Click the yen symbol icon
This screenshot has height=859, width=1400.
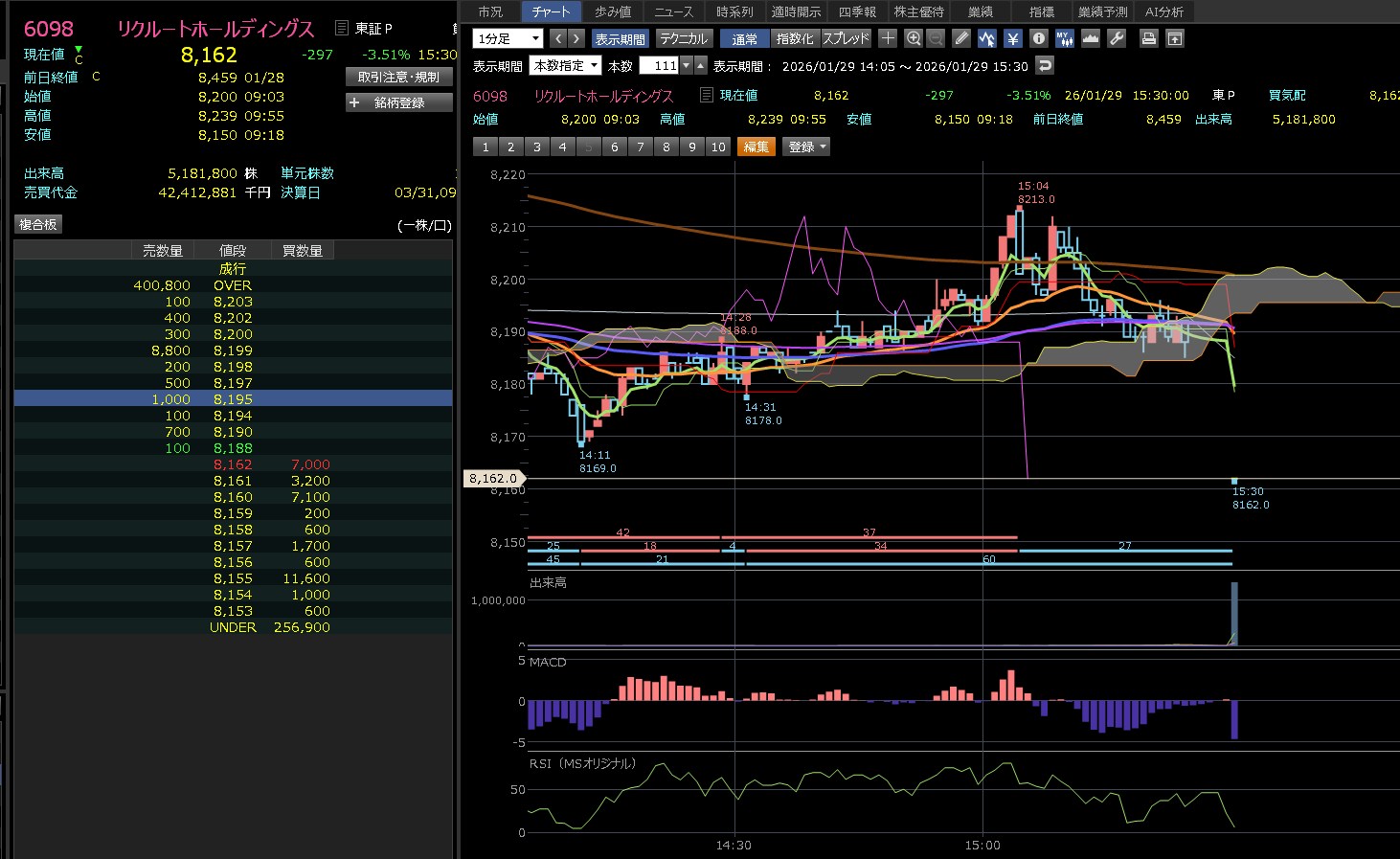pos(1013,38)
